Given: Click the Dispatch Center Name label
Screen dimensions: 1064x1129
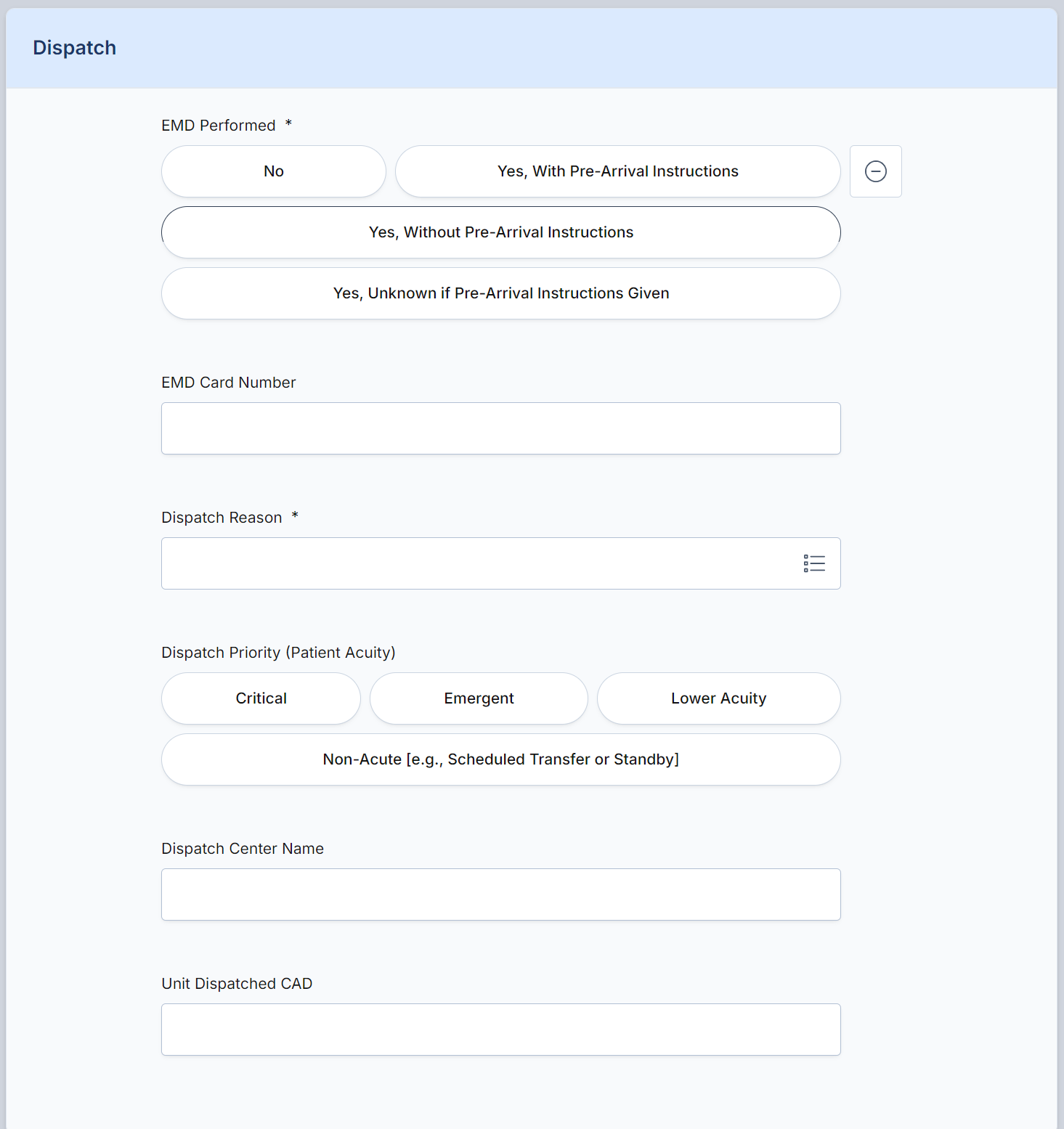Looking at the screenshot, I should tap(243, 849).
